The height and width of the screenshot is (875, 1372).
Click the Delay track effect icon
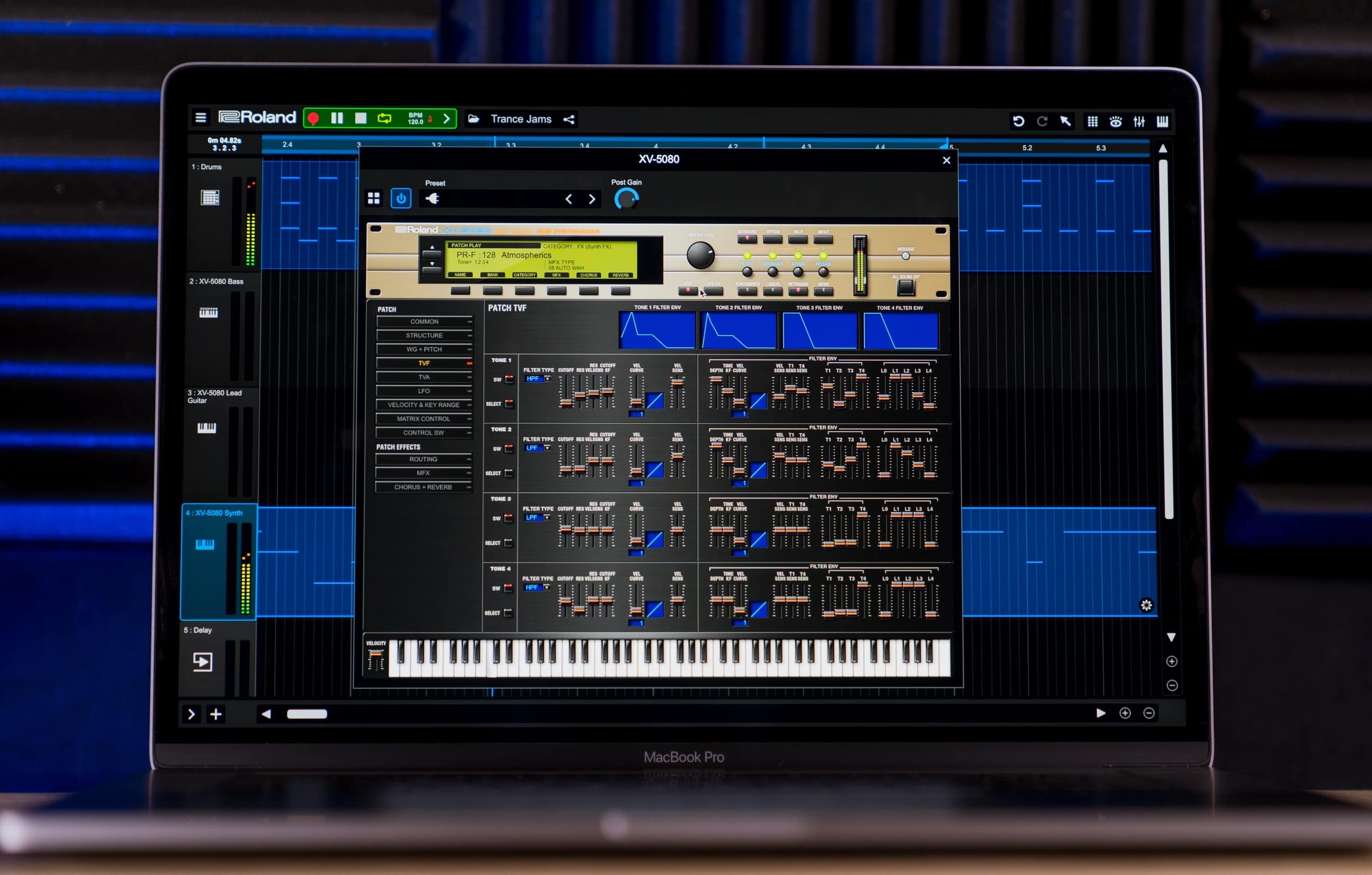202,661
